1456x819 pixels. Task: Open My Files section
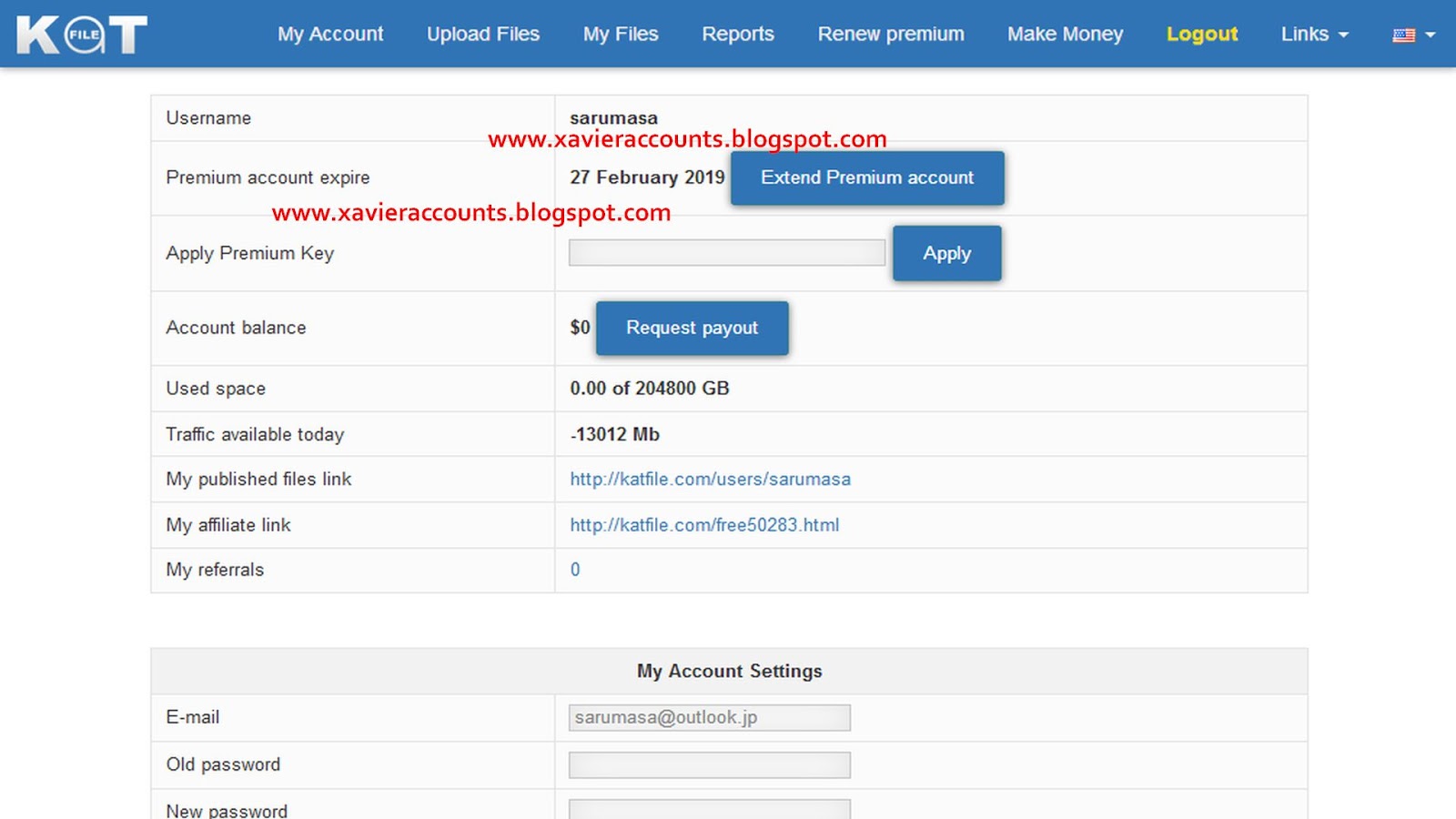coord(621,34)
